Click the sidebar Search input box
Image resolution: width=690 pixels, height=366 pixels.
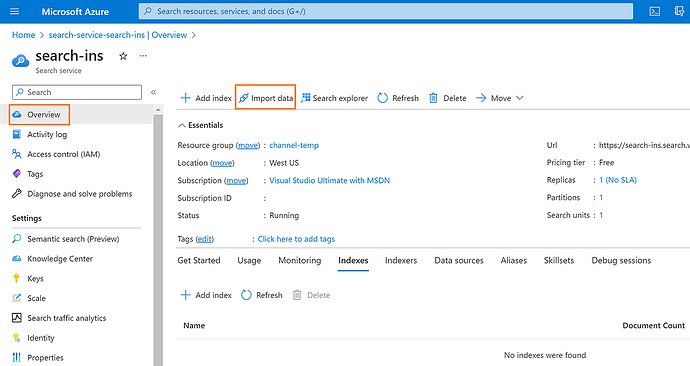pyautogui.click(x=77, y=92)
